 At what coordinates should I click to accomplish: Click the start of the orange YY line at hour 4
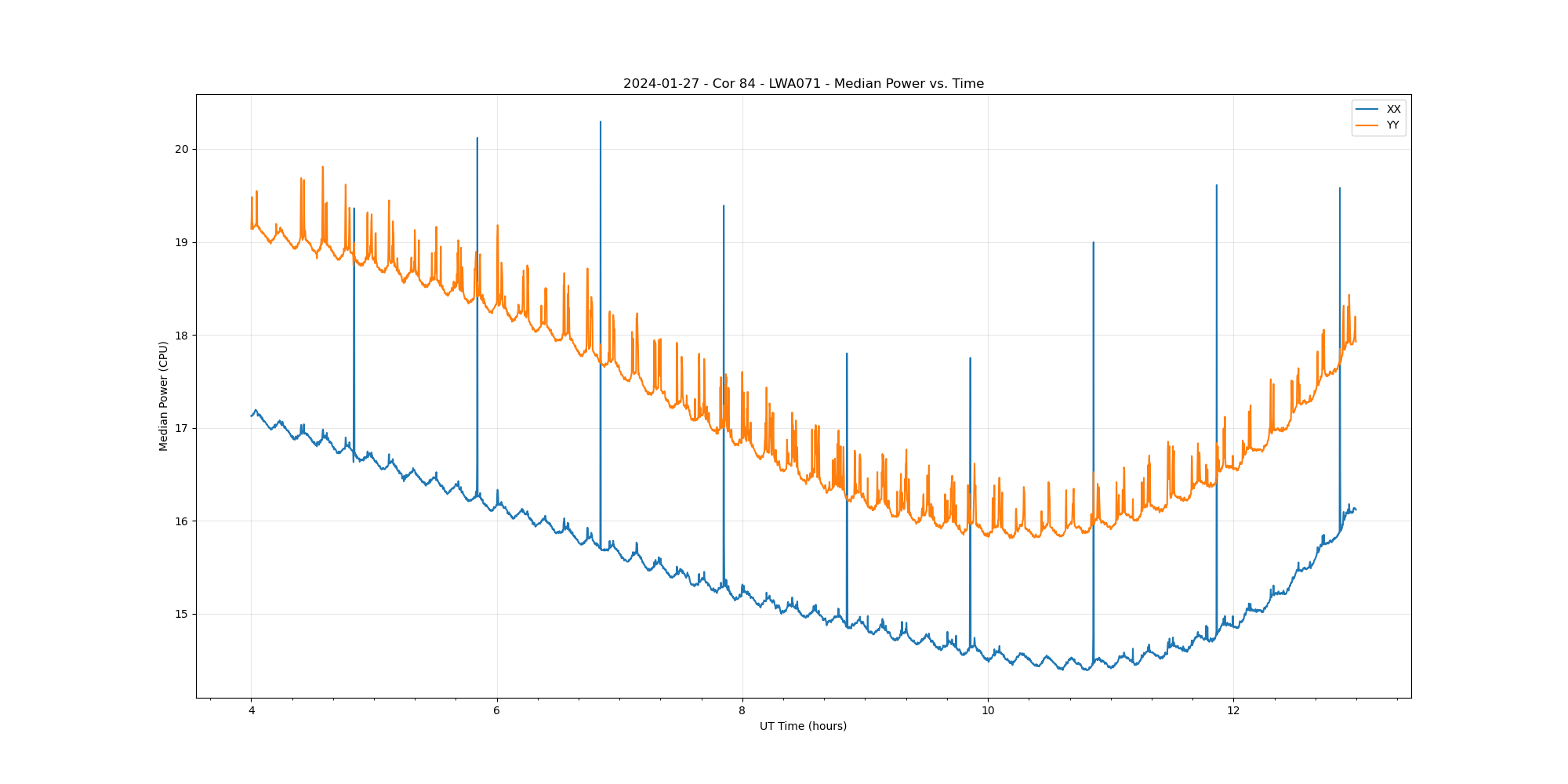[252, 227]
